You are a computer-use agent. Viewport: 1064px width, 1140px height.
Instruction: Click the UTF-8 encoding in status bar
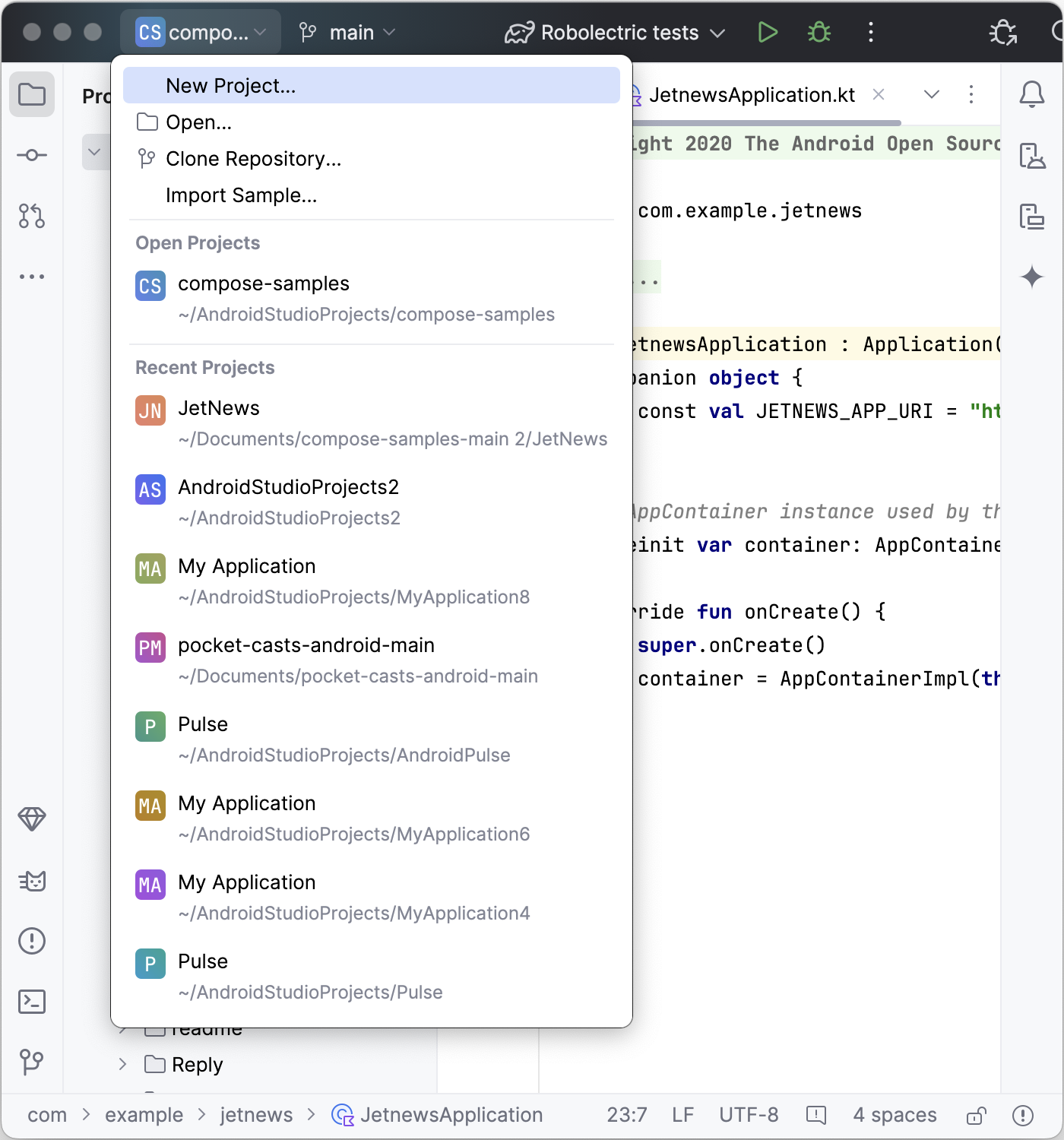point(749,1115)
